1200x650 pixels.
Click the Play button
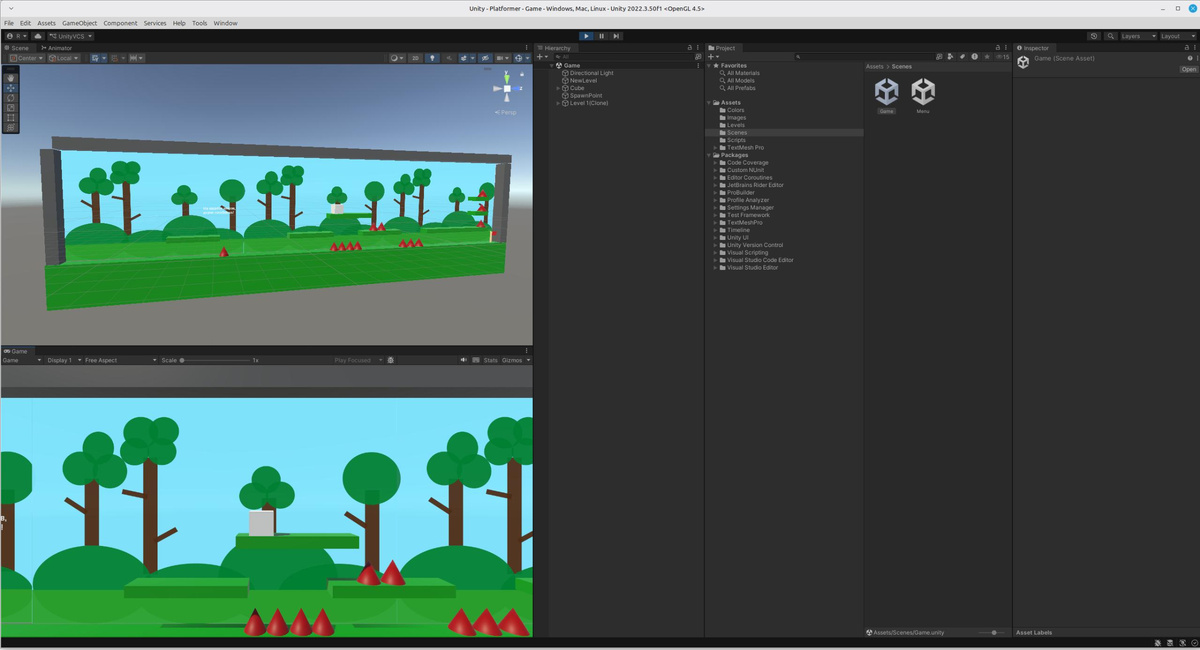[586, 36]
